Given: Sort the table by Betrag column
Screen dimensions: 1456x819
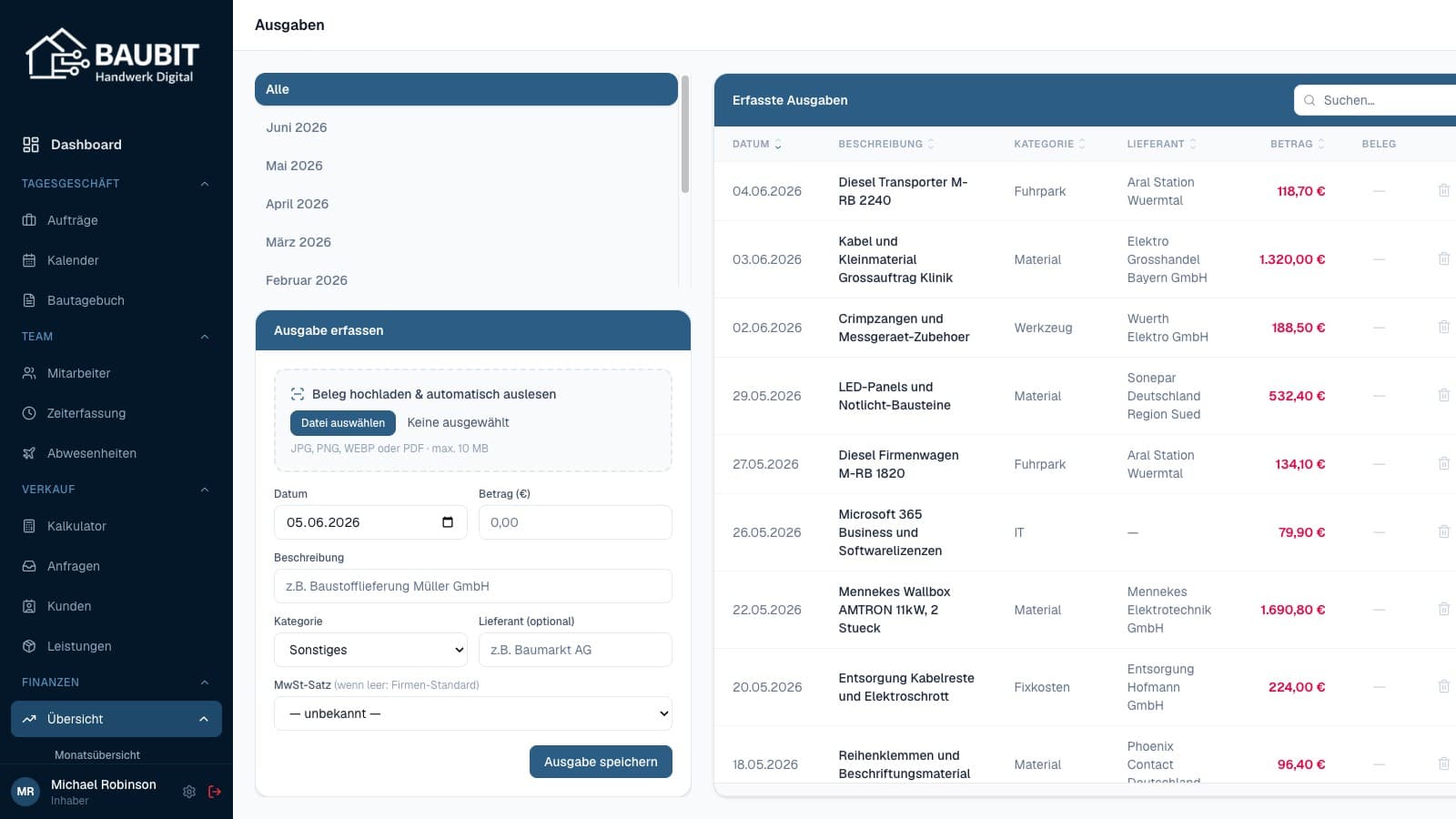Looking at the screenshot, I should pyautogui.click(x=1298, y=144).
